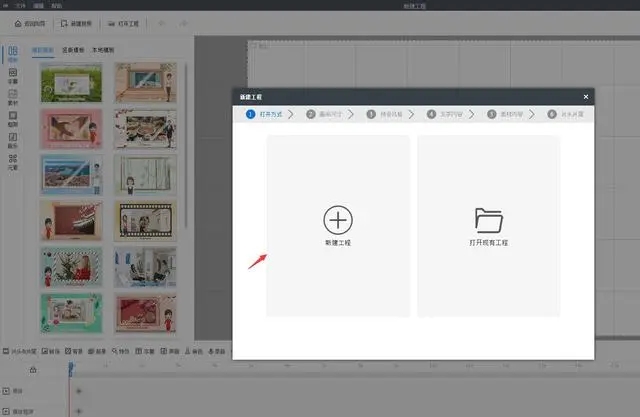Click the new scene icon in top toolbar
Viewport: 640px width, 417px height.
point(64,23)
